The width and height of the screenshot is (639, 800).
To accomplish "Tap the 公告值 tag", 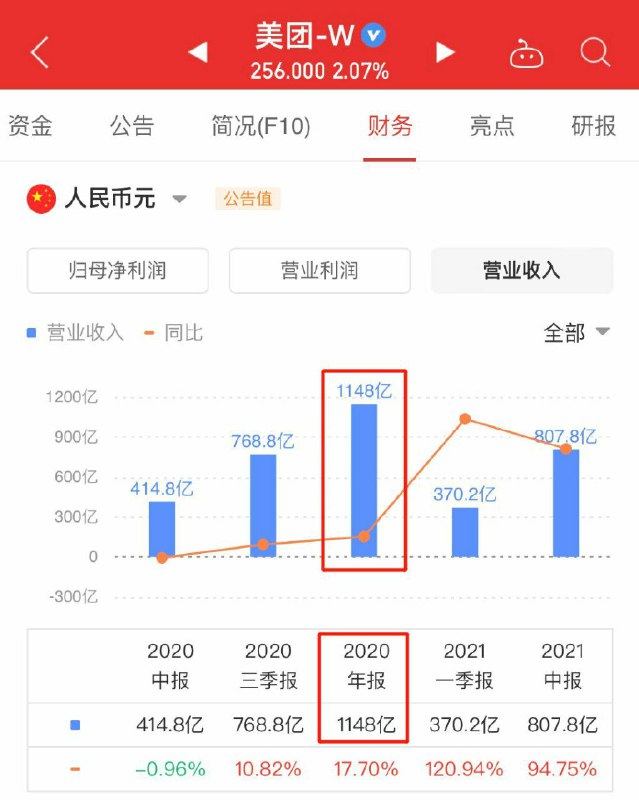I will [248, 198].
